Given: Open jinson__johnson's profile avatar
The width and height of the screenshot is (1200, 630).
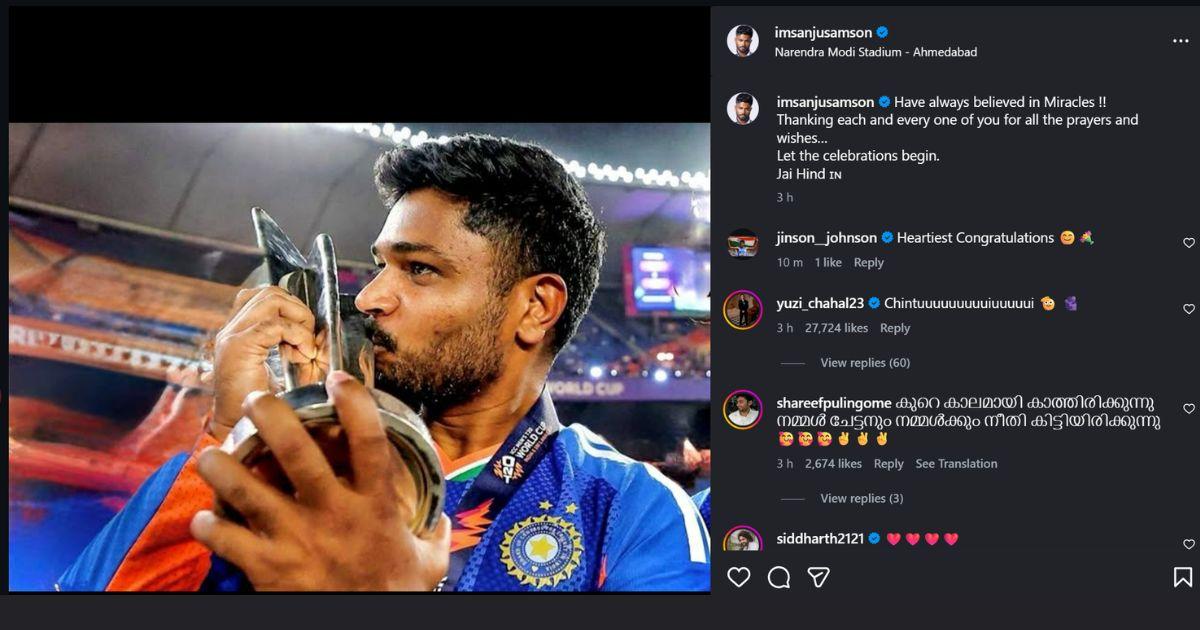Looking at the screenshot, I should pos(743,243).
